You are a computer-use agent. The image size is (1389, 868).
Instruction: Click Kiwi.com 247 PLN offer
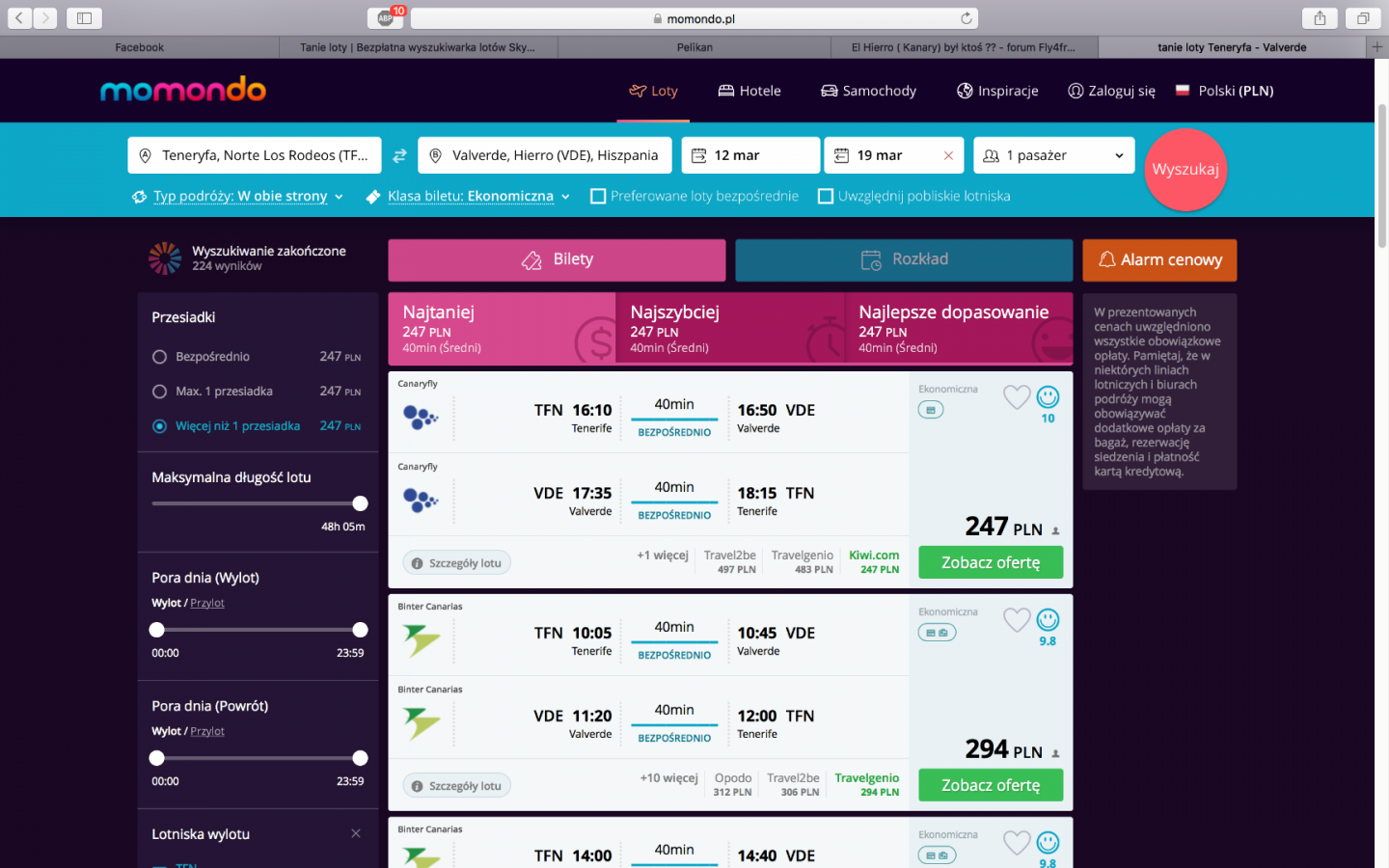point(874,562)
